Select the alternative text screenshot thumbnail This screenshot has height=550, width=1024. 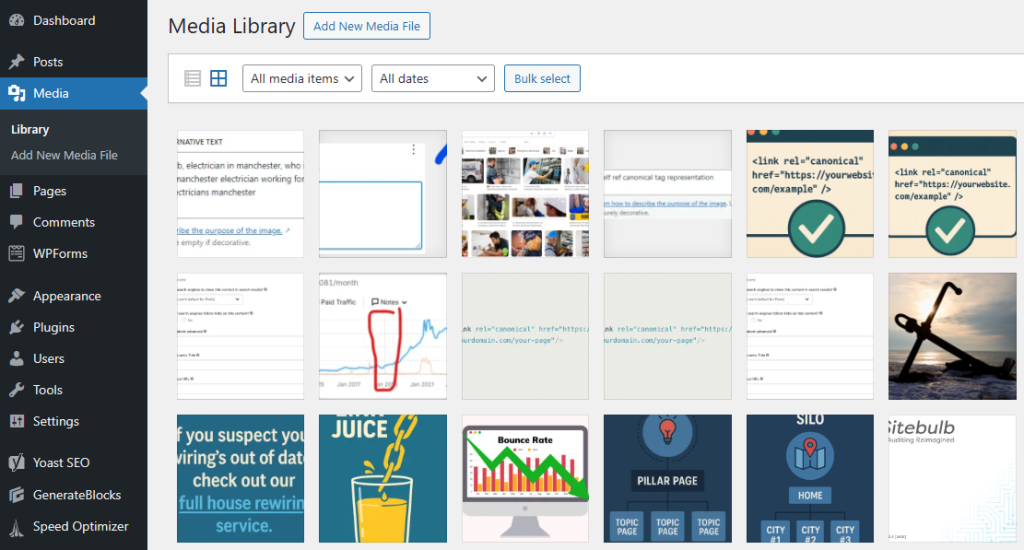pyautogui.click(x=240, y=194)
